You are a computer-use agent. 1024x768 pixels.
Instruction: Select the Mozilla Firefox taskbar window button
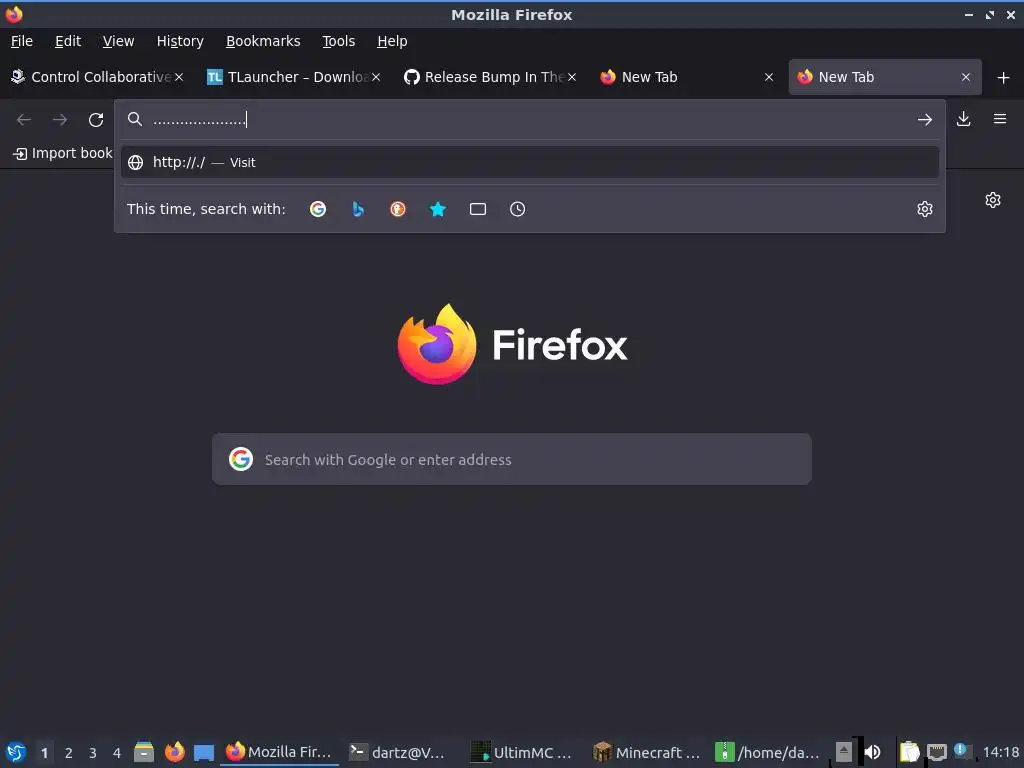(x=280, y=752)
